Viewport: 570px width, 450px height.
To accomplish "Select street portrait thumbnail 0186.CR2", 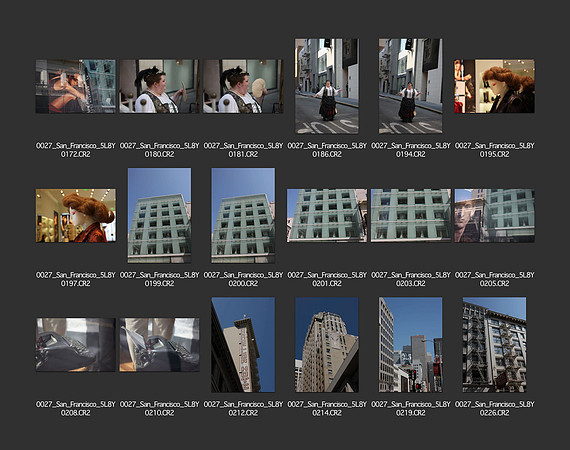I will point(327,86).
